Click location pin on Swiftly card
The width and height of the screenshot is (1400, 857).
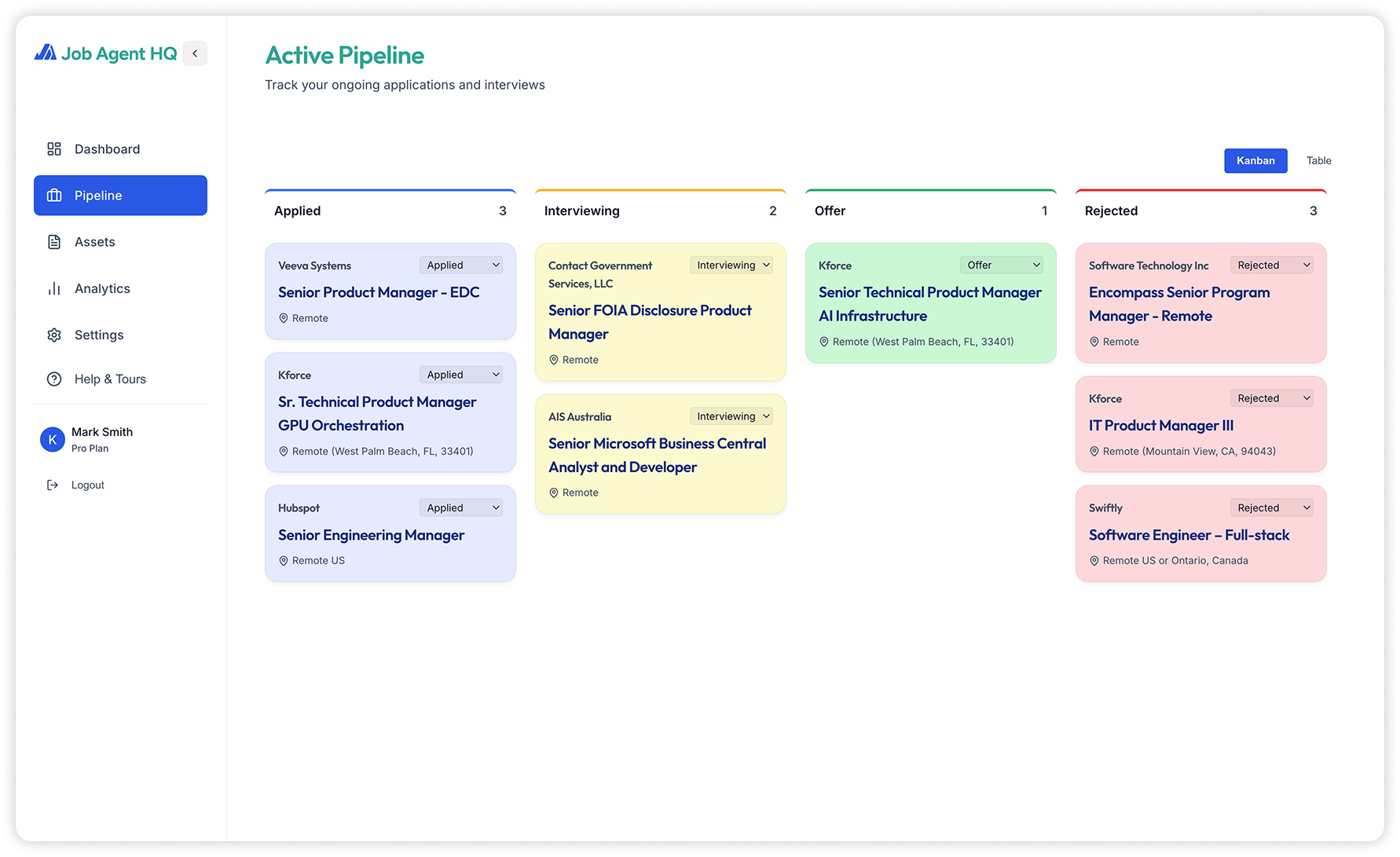(x=1094, y=561)
